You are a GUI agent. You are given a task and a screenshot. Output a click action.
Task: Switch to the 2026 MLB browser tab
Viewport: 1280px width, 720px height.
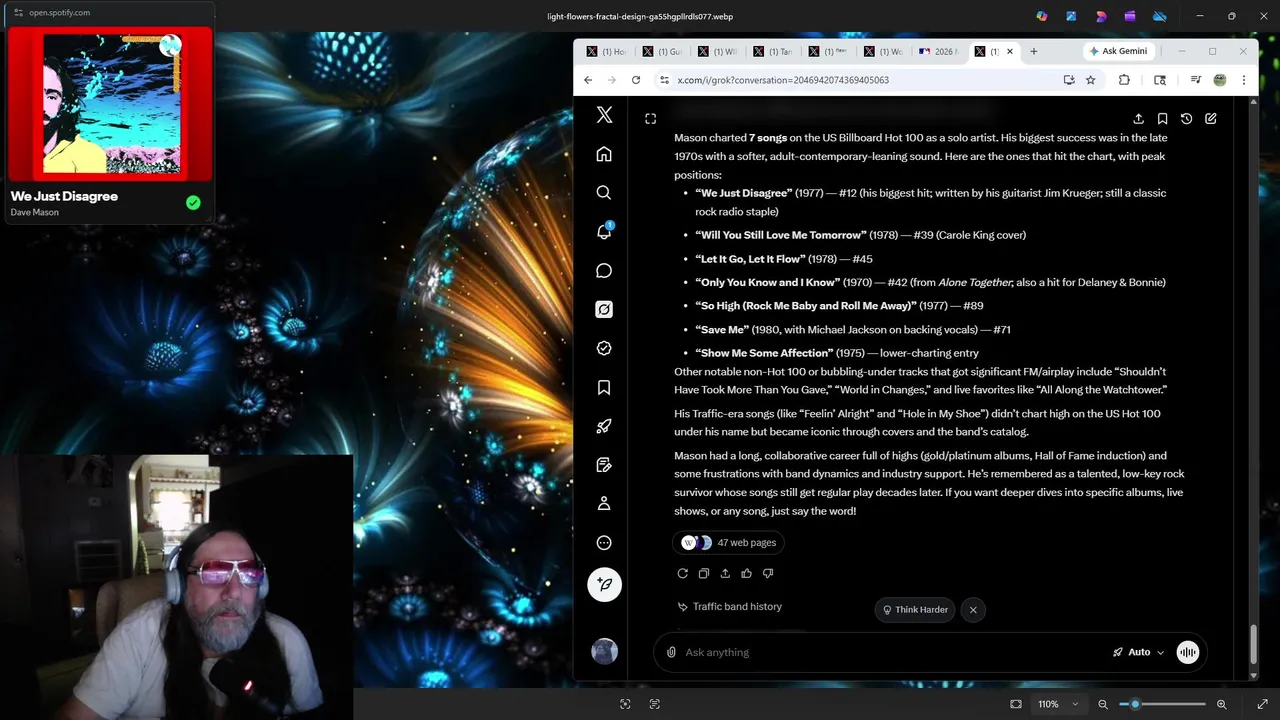pos(937,51)
